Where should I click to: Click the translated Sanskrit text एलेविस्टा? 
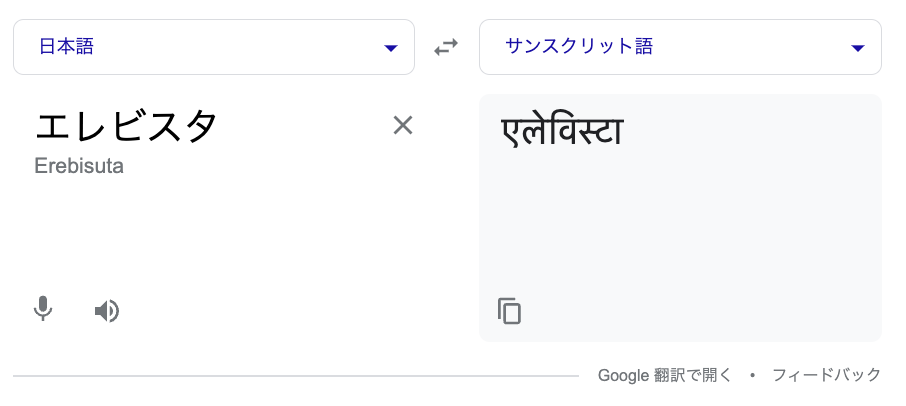[x=562, y=131]
